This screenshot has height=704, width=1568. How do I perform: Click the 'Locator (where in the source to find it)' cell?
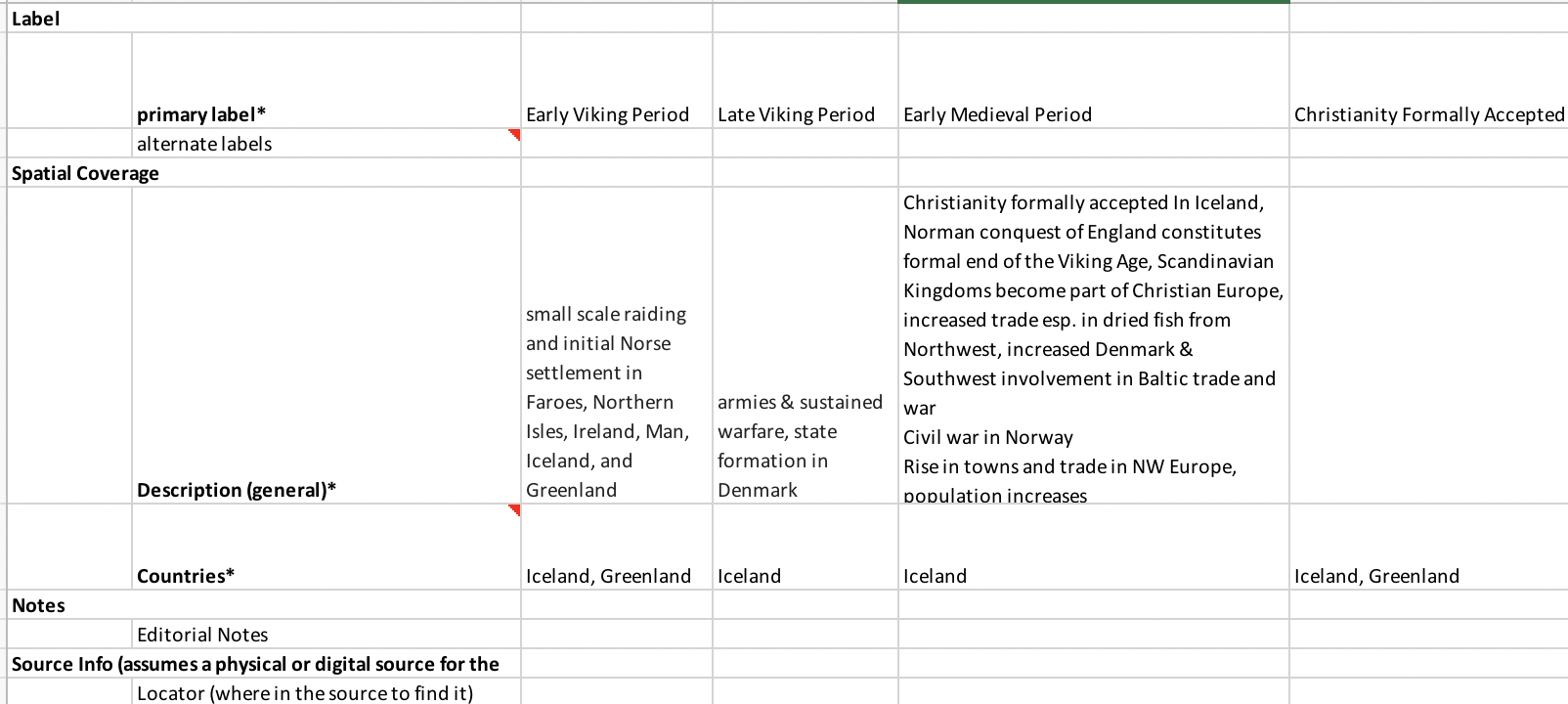coord(327,691)
